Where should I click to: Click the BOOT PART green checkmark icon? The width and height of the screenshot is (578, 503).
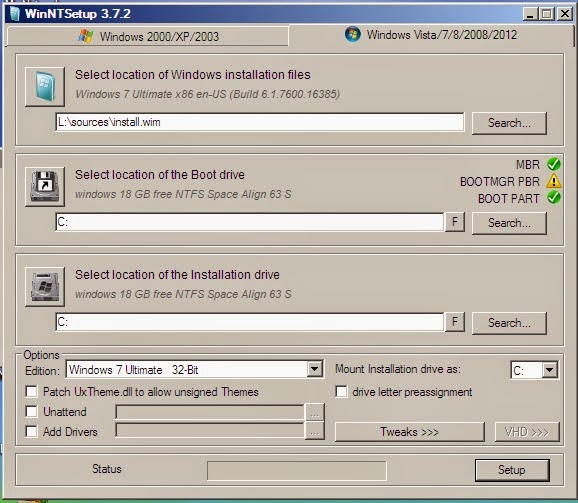(554, 198)
